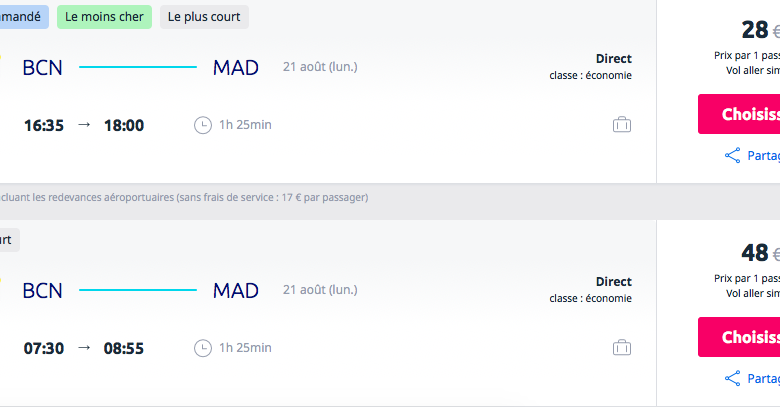Open the 'Partager' link for the 48 € flight
This screenshot has width=780, height=407.
click(x=763, y=379)
